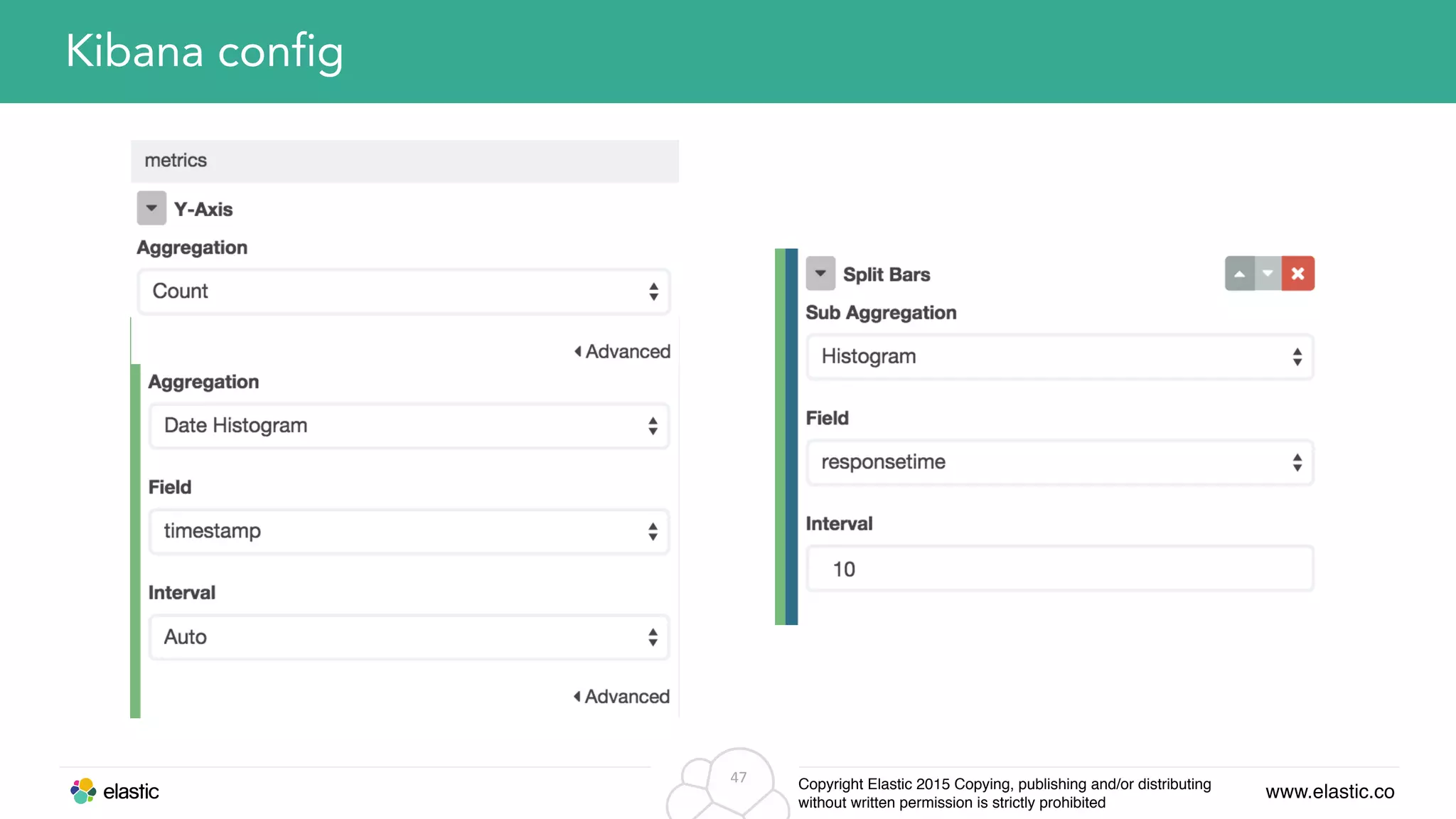Click the Interval input containing 10
Viewport: 1456px width, 819px height.
tap(1060, 569)
